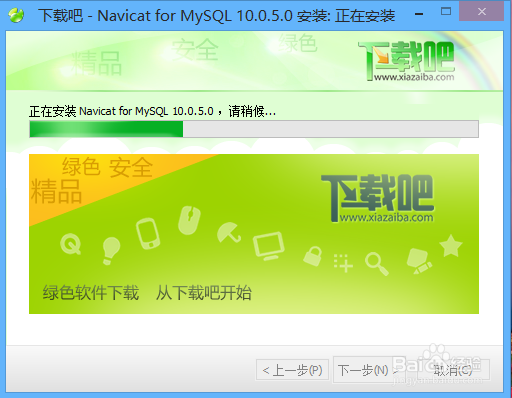Screen dimensions: 512x398
Task: Click the installer app icon in title bar
Action: click(16, 15)
